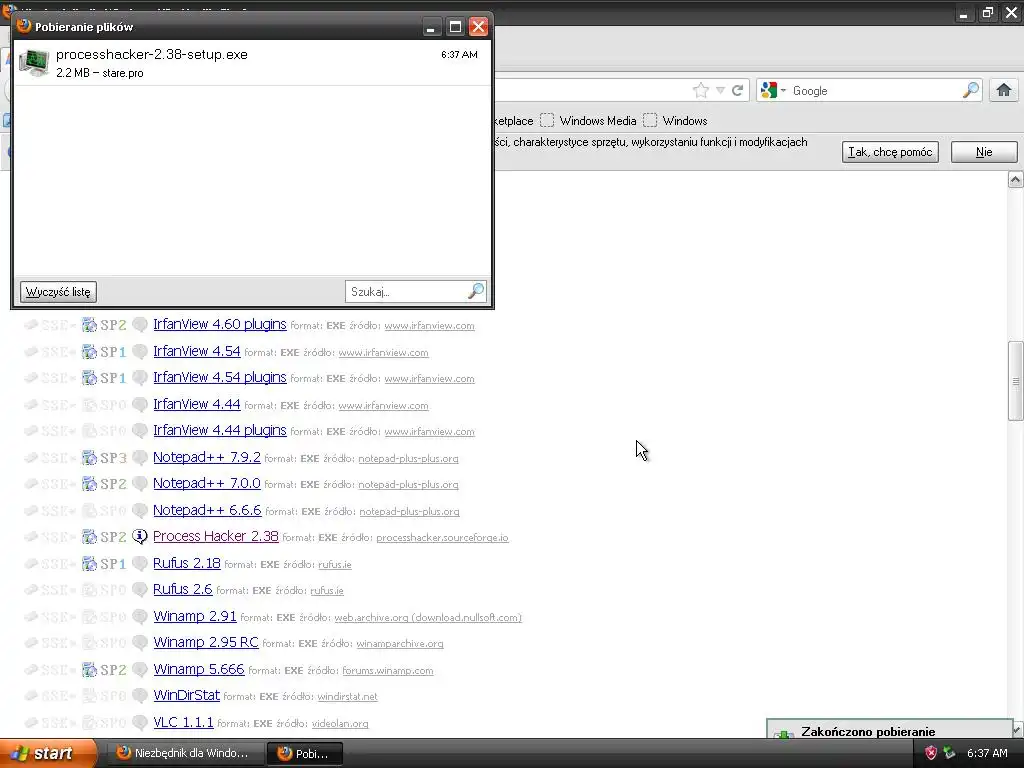Open the Winamp 5.666 download link
This screenshot has height=768, width=1024.
pyautogui.click(x=199, y=669)
